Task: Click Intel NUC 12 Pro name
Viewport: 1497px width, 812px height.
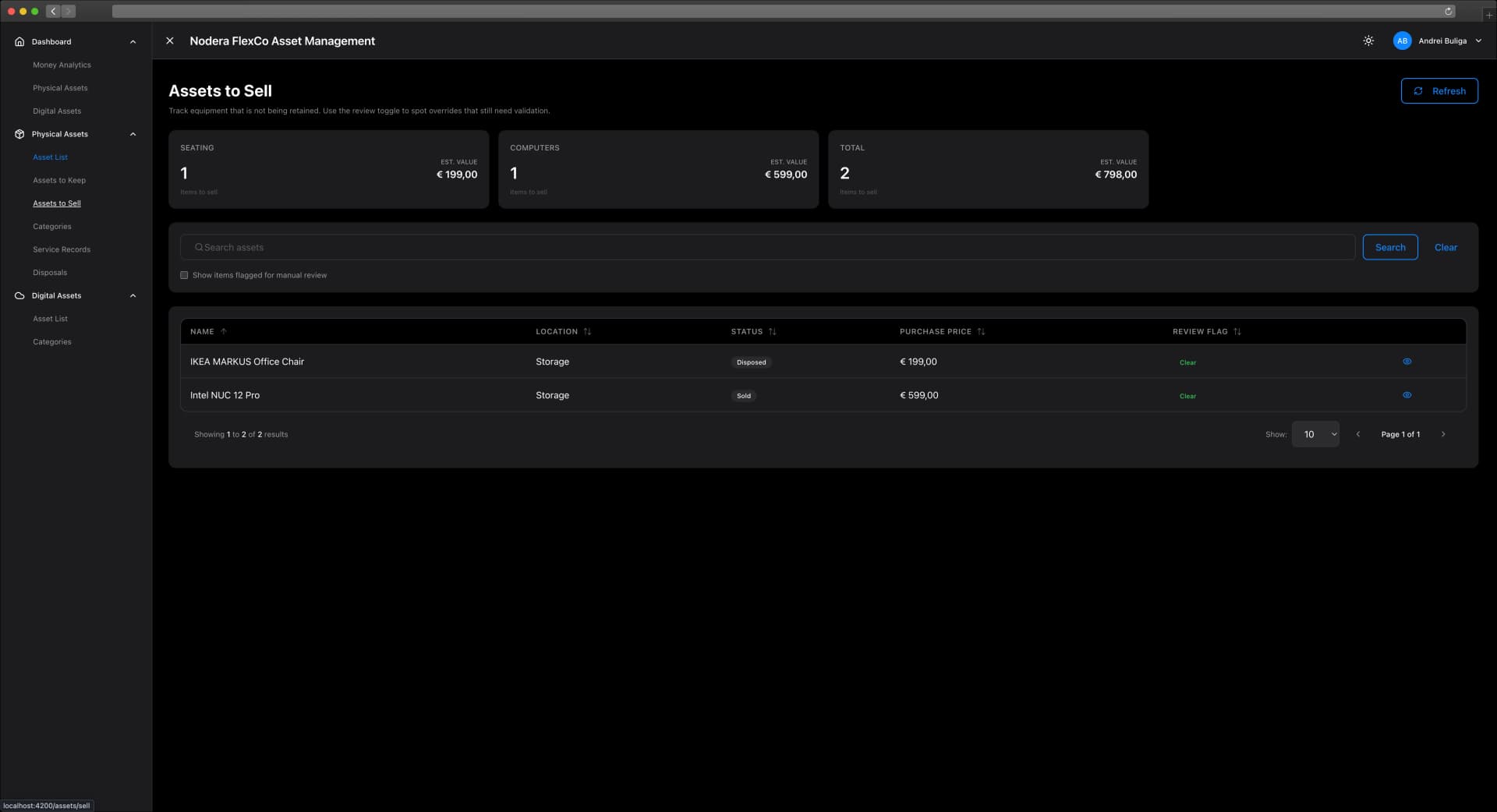Action: (x=225, y=395)
